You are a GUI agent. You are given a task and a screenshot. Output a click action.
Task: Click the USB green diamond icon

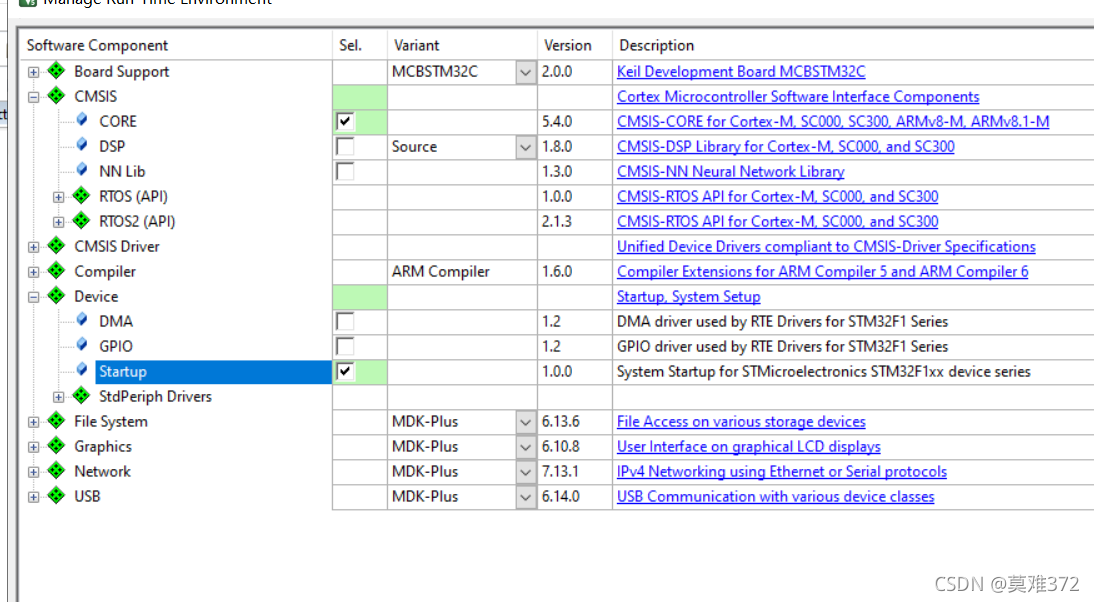(57, 496)
